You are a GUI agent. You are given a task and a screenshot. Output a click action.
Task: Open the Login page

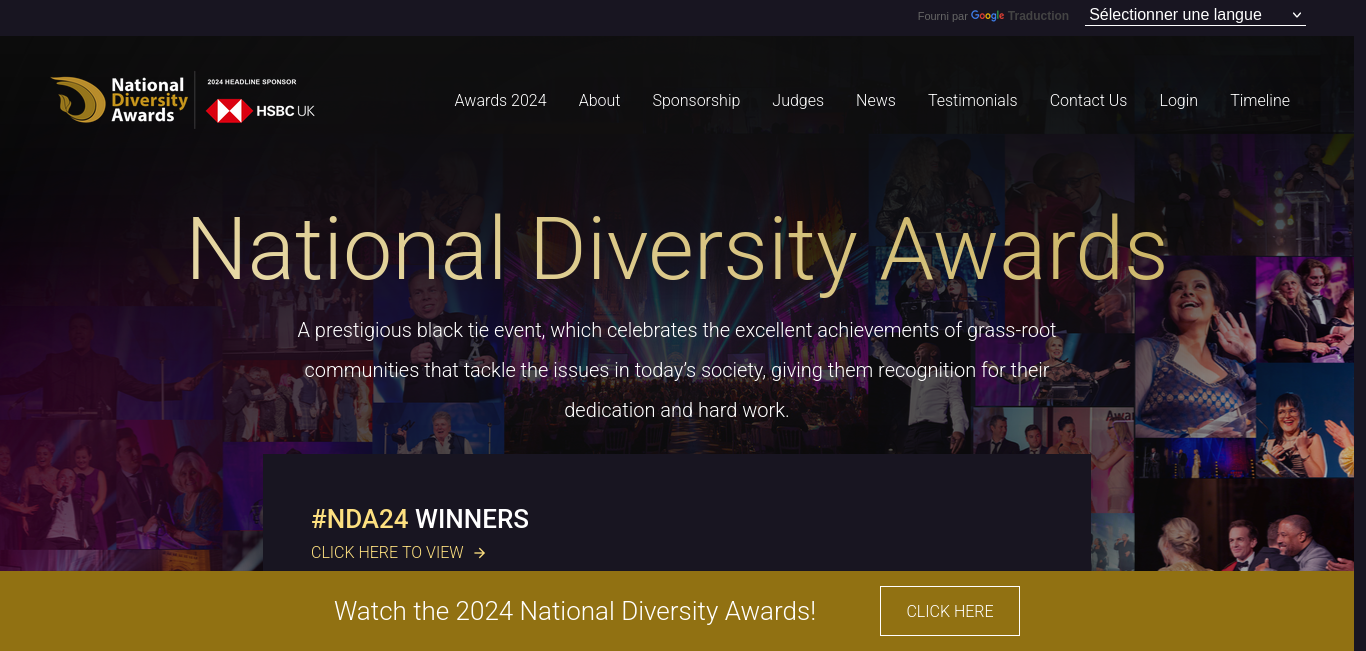point(1178,101)
